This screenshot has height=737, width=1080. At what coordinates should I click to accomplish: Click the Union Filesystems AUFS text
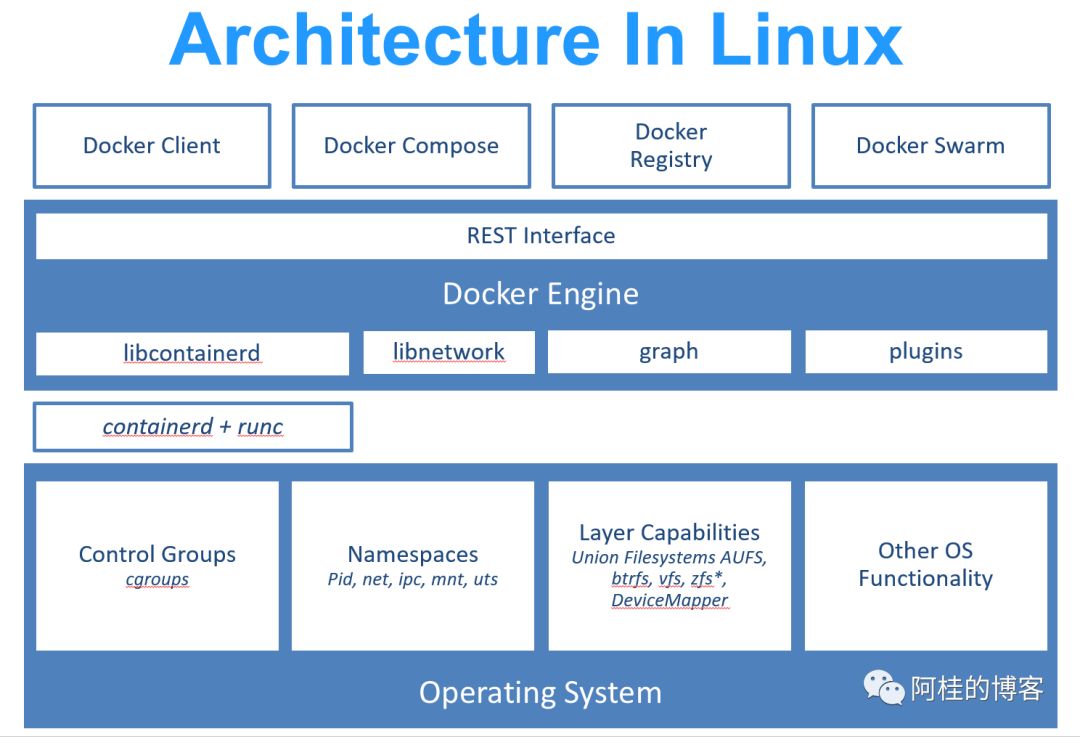click(669, 557)
